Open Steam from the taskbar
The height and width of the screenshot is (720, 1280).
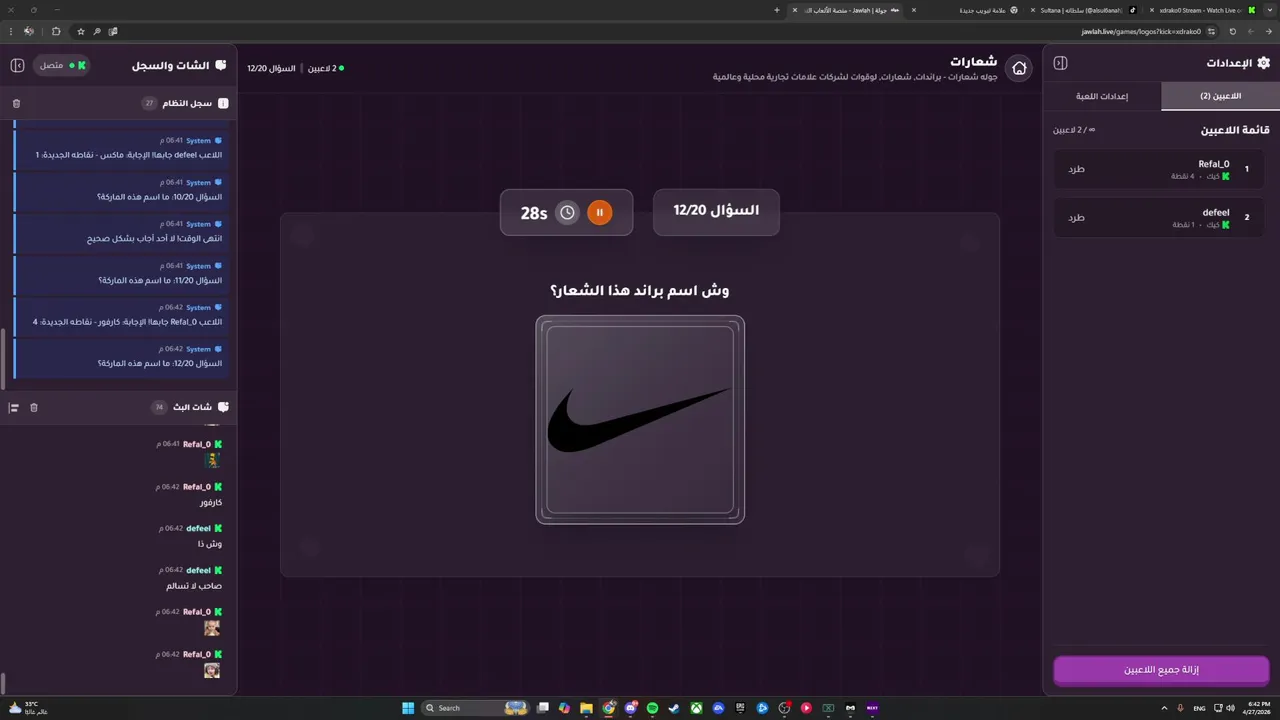(674, 708)
